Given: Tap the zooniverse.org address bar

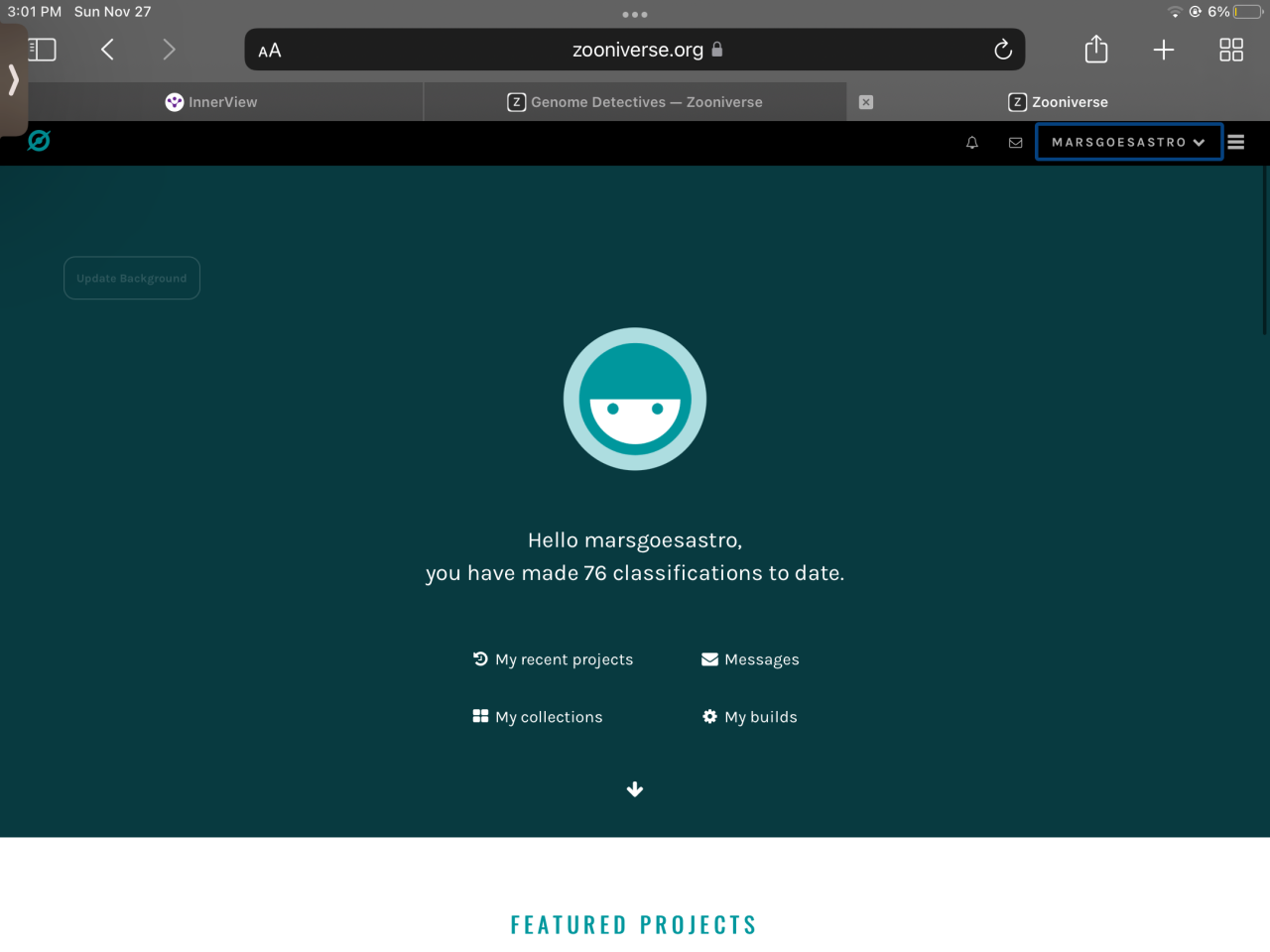Looking at the screenshot, I should click(635, 50).
